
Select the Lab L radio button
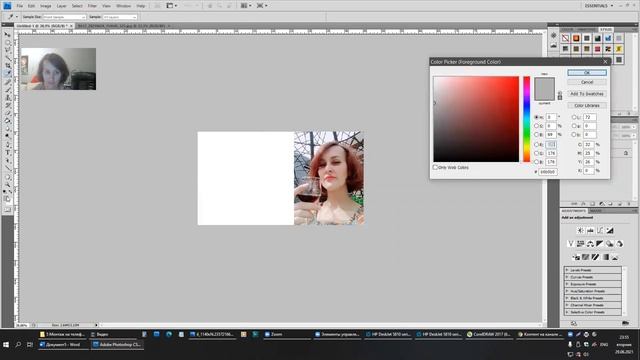click(574, 117)
